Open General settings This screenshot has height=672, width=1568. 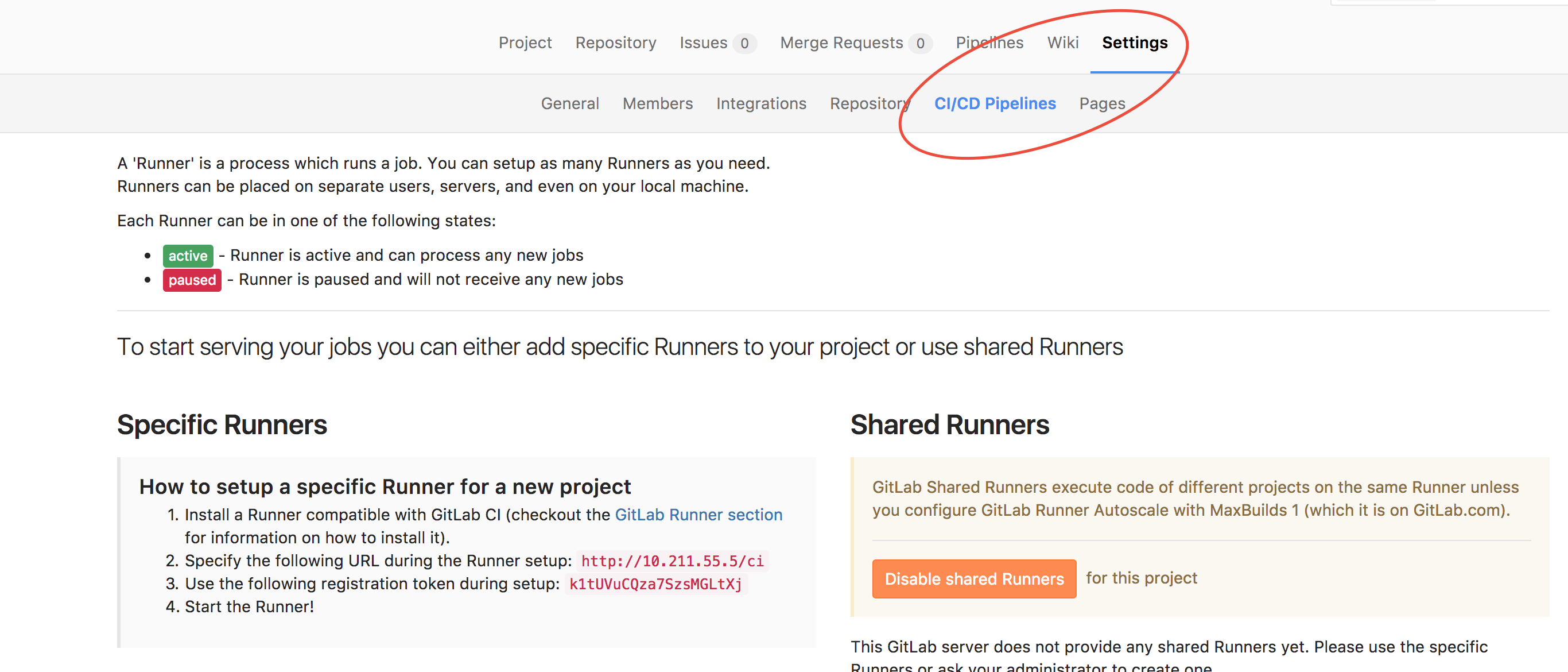point(570,103)
